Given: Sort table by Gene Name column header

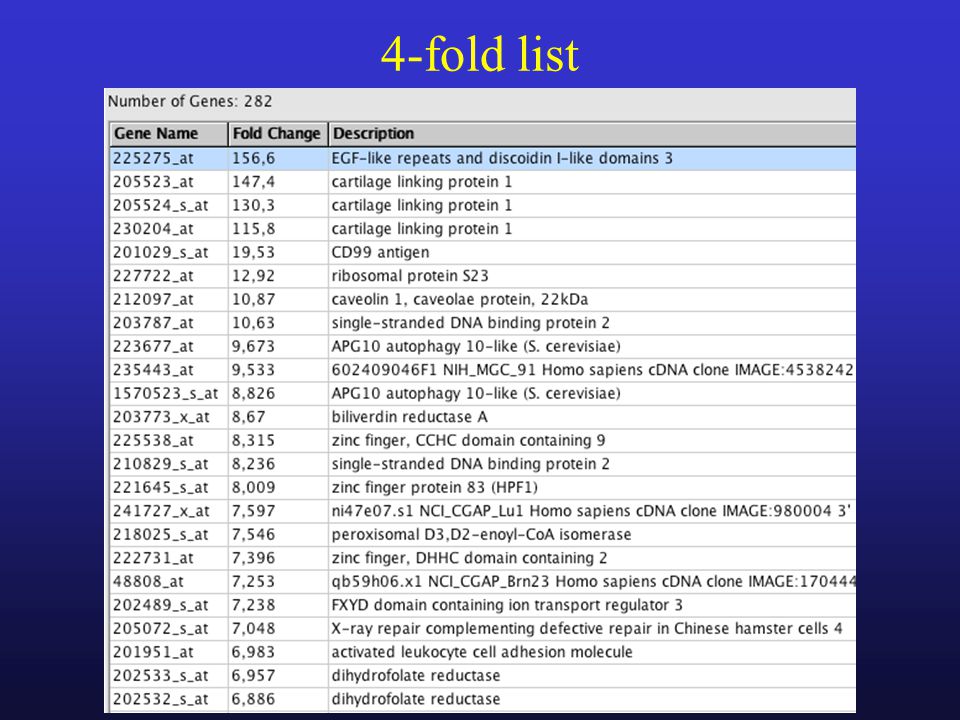Looking at the screenshot, I should point(169,133).
